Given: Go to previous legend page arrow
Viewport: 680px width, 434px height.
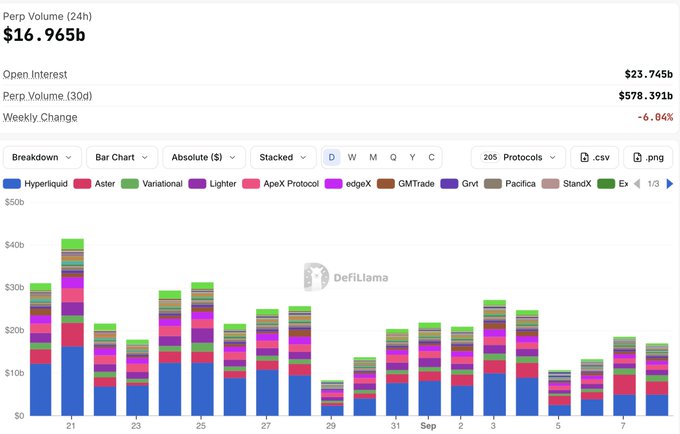Looking at the screenshot, I should [x=637, y=184].
